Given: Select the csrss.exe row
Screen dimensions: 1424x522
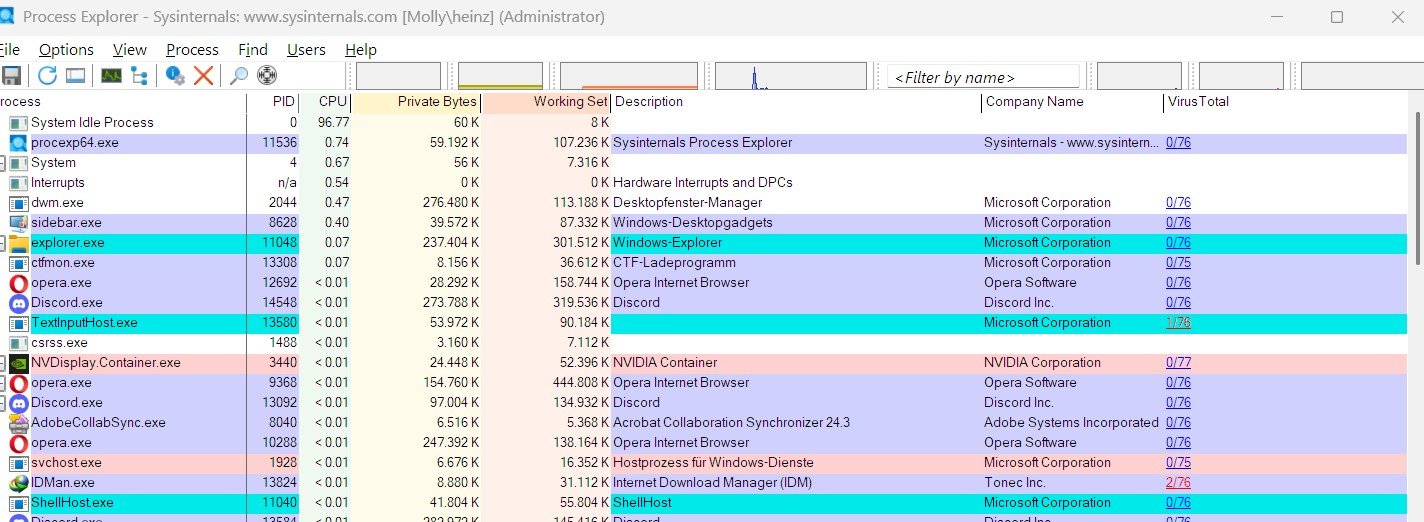Looking at the screenshot, I should [703, 343].
